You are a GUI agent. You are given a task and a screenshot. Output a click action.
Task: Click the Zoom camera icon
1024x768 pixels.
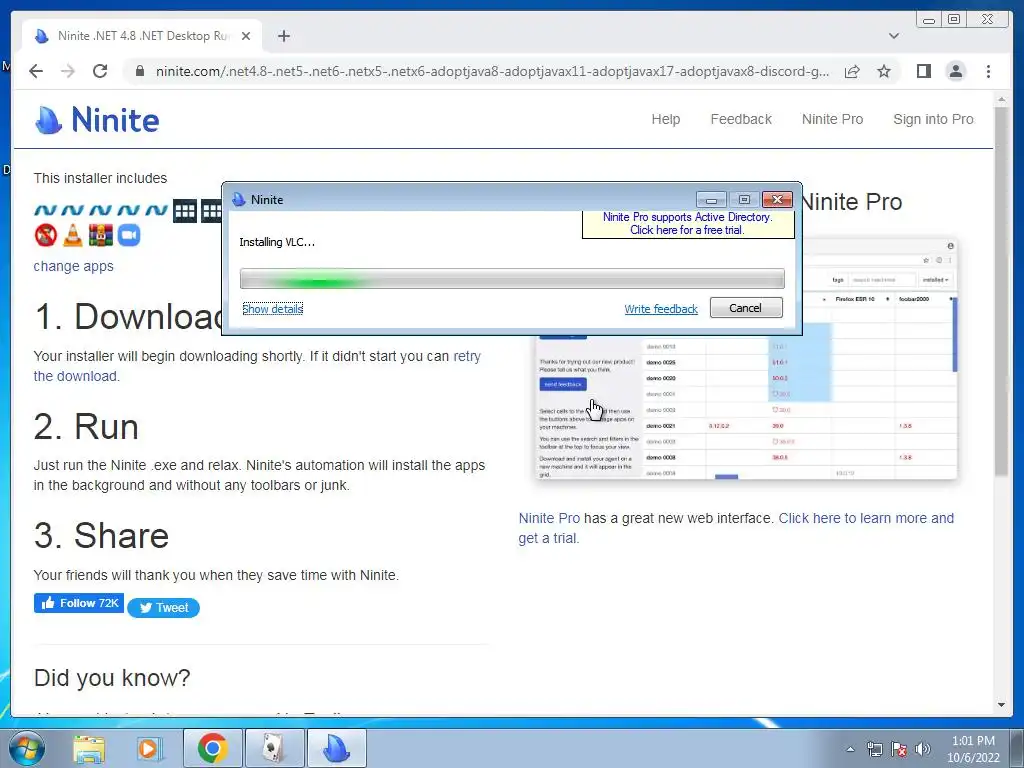coord(129,235)
